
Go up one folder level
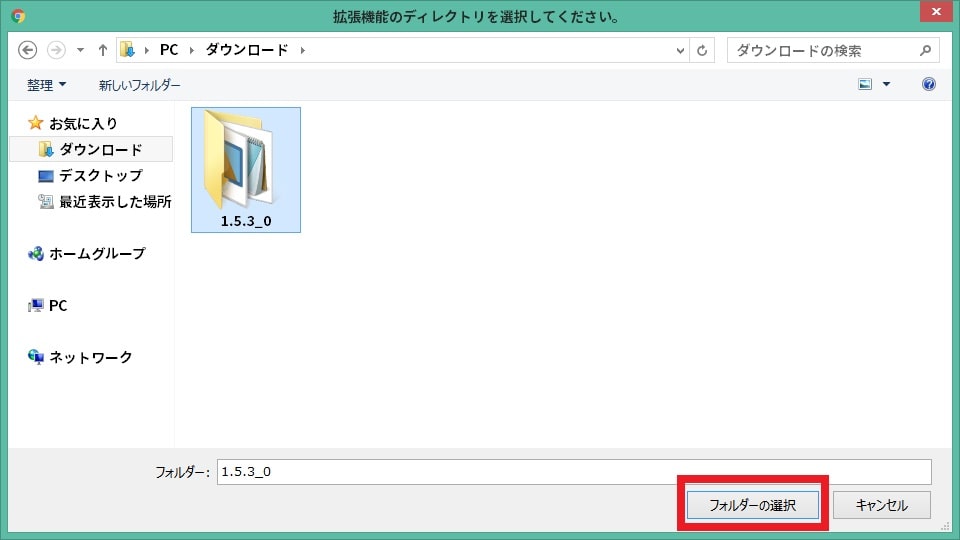(x=102, y=50)
